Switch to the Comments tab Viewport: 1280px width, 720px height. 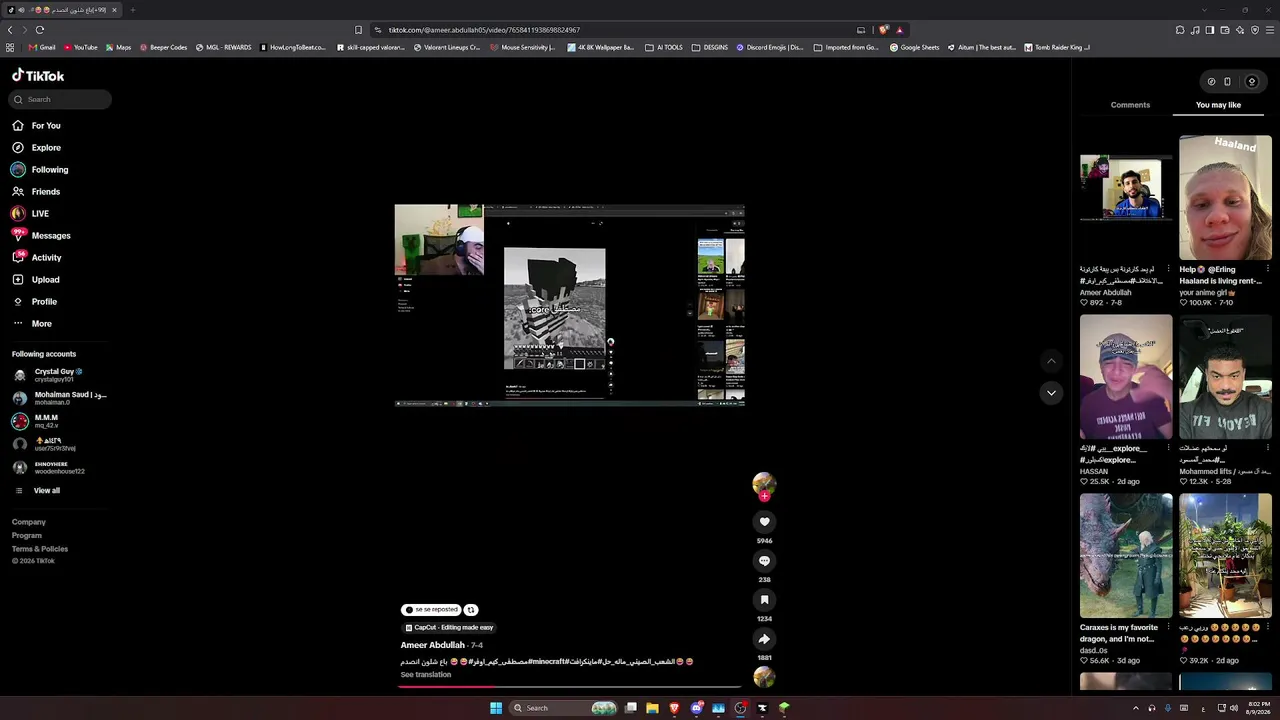pos(1130,105)
